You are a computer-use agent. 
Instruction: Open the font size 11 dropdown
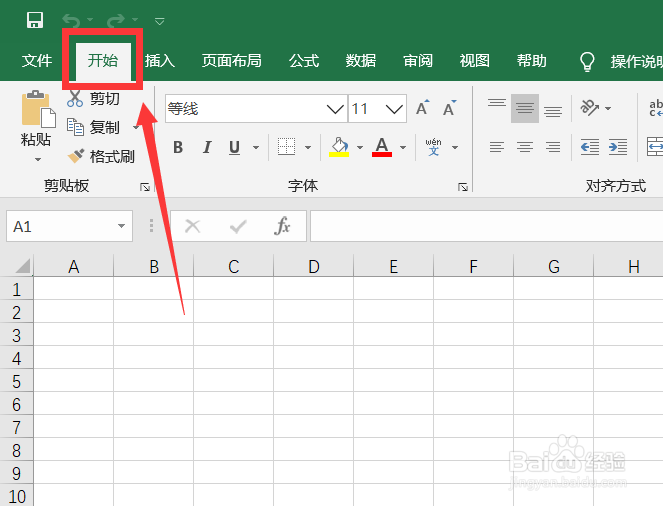[x=394, y=109]
